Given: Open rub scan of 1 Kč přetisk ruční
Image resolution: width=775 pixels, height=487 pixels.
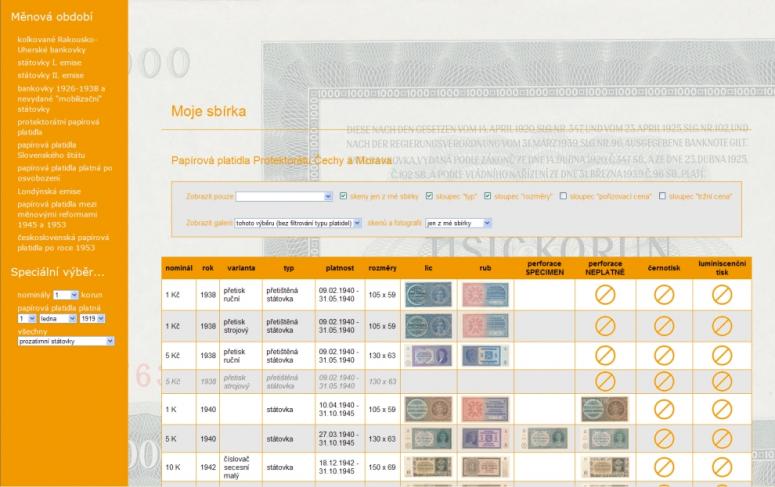Looking at the screenshot, I should coord(485,295).
